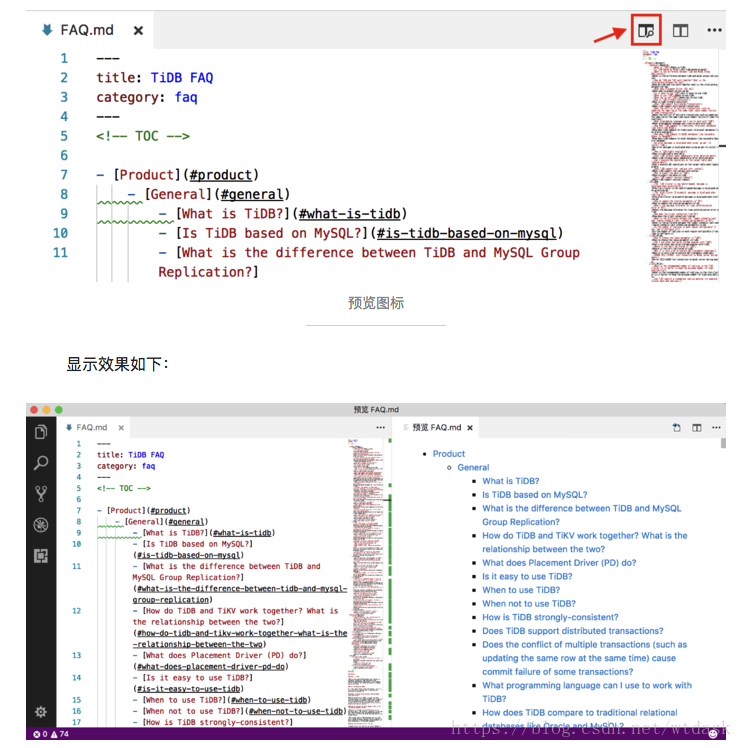Image resolution: width=742 pixels, height=748 pixels.
Task: Click #product anchor in top editor line 7
Action: [220, 175]
